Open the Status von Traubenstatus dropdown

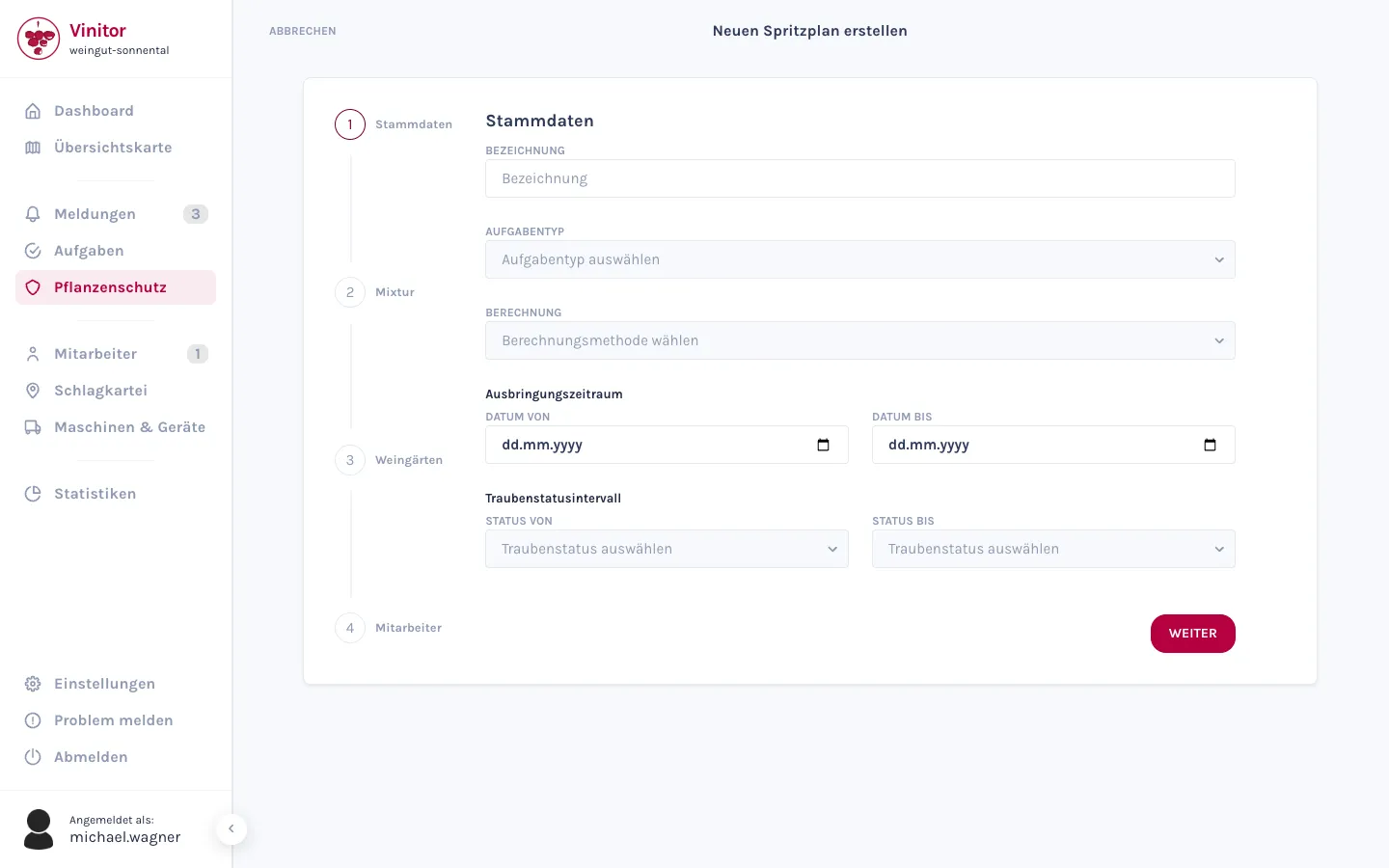[667, 549]
